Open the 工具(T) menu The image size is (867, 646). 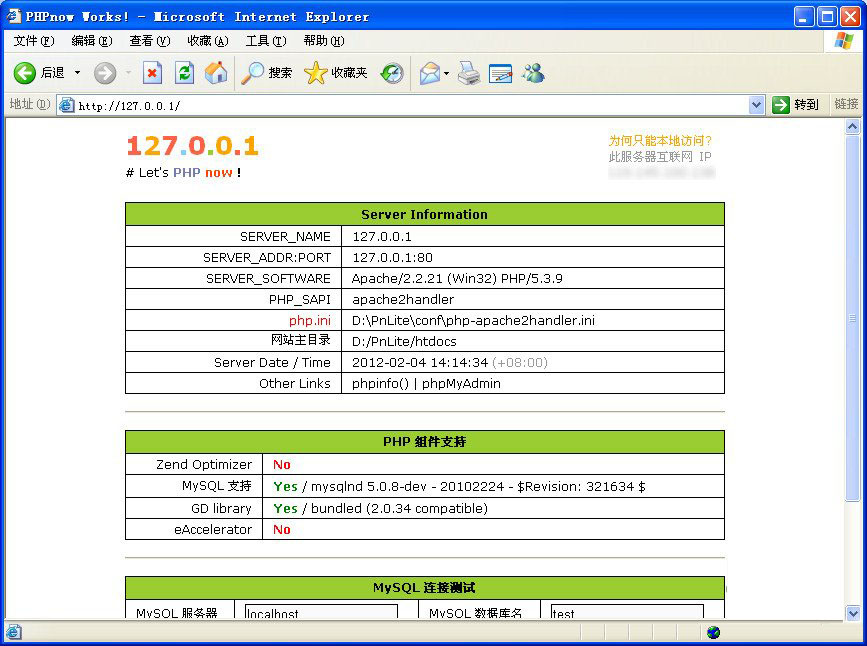265,41
